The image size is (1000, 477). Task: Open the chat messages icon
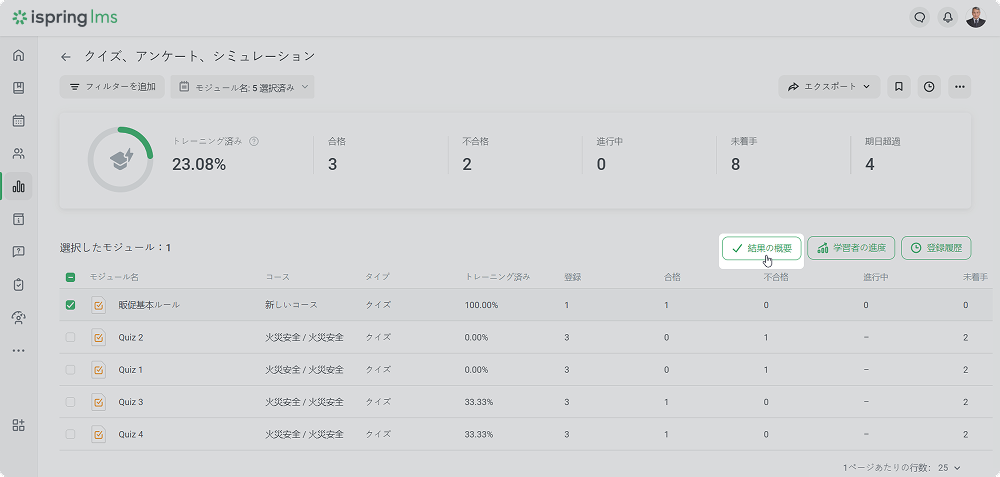click(919, 17)
